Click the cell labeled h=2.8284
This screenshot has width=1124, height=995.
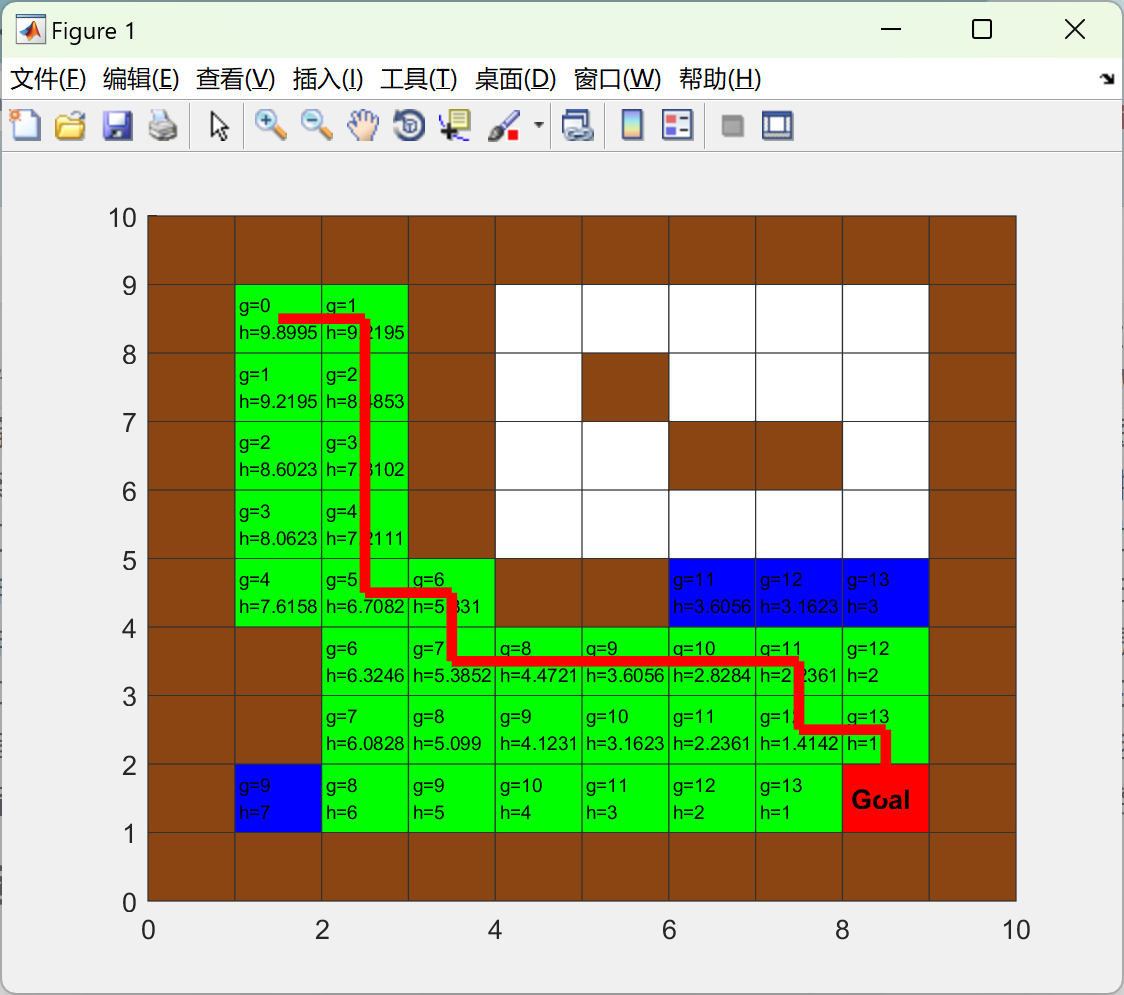click(712, 661)
